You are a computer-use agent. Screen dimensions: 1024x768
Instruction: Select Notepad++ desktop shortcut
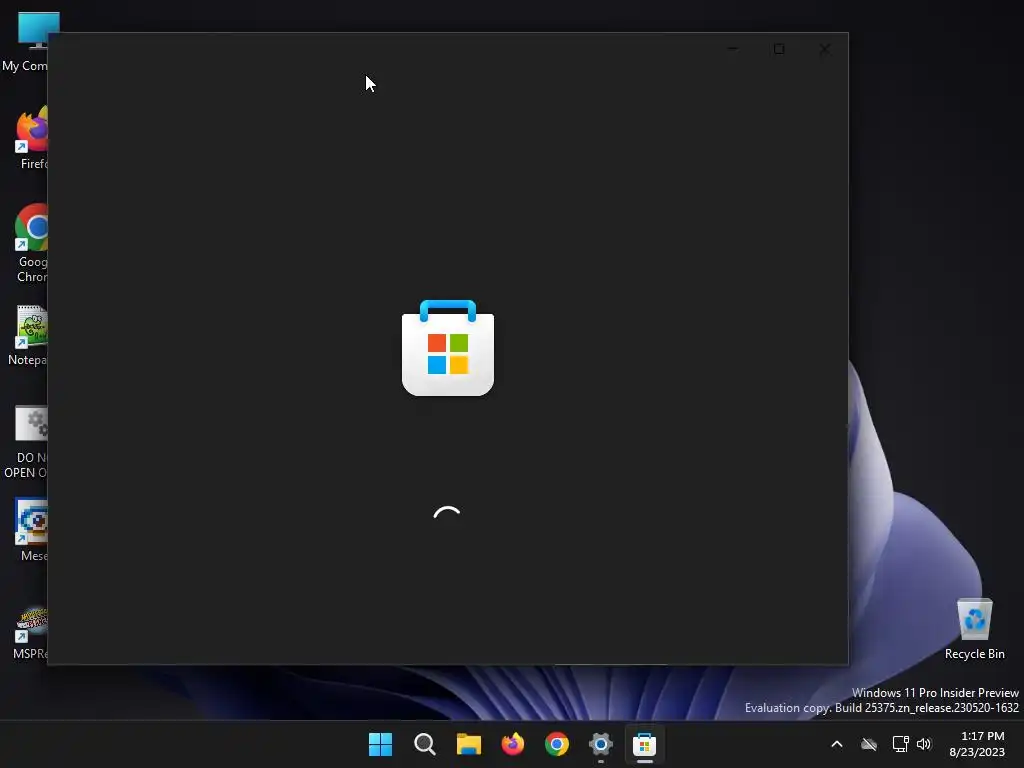(29, 336)
